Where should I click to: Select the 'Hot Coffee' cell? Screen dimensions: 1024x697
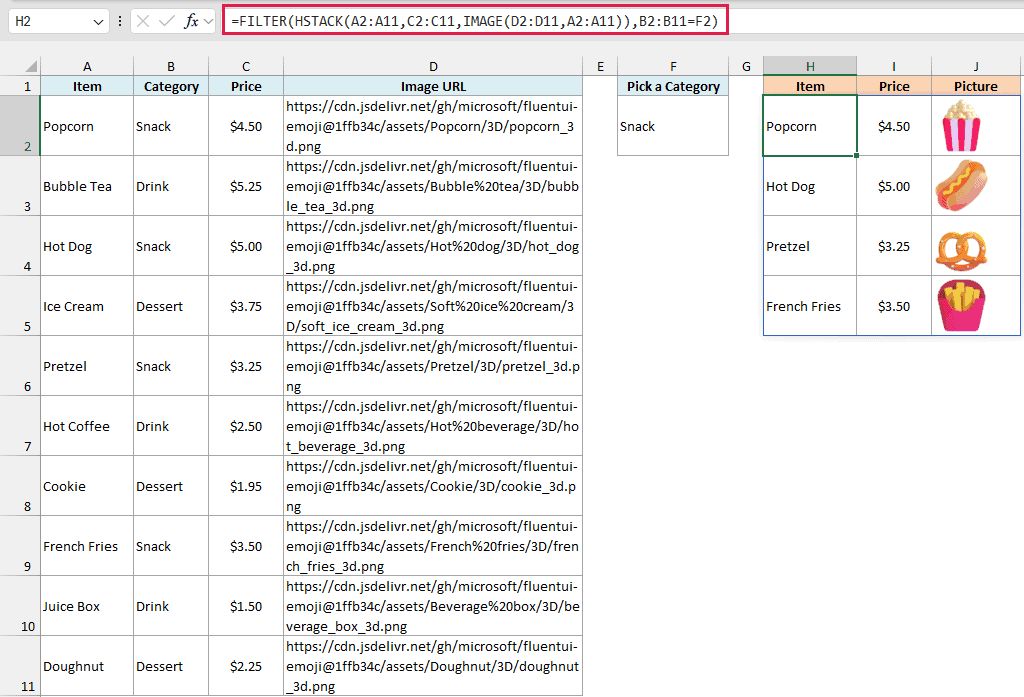click(x=87, y=426)
